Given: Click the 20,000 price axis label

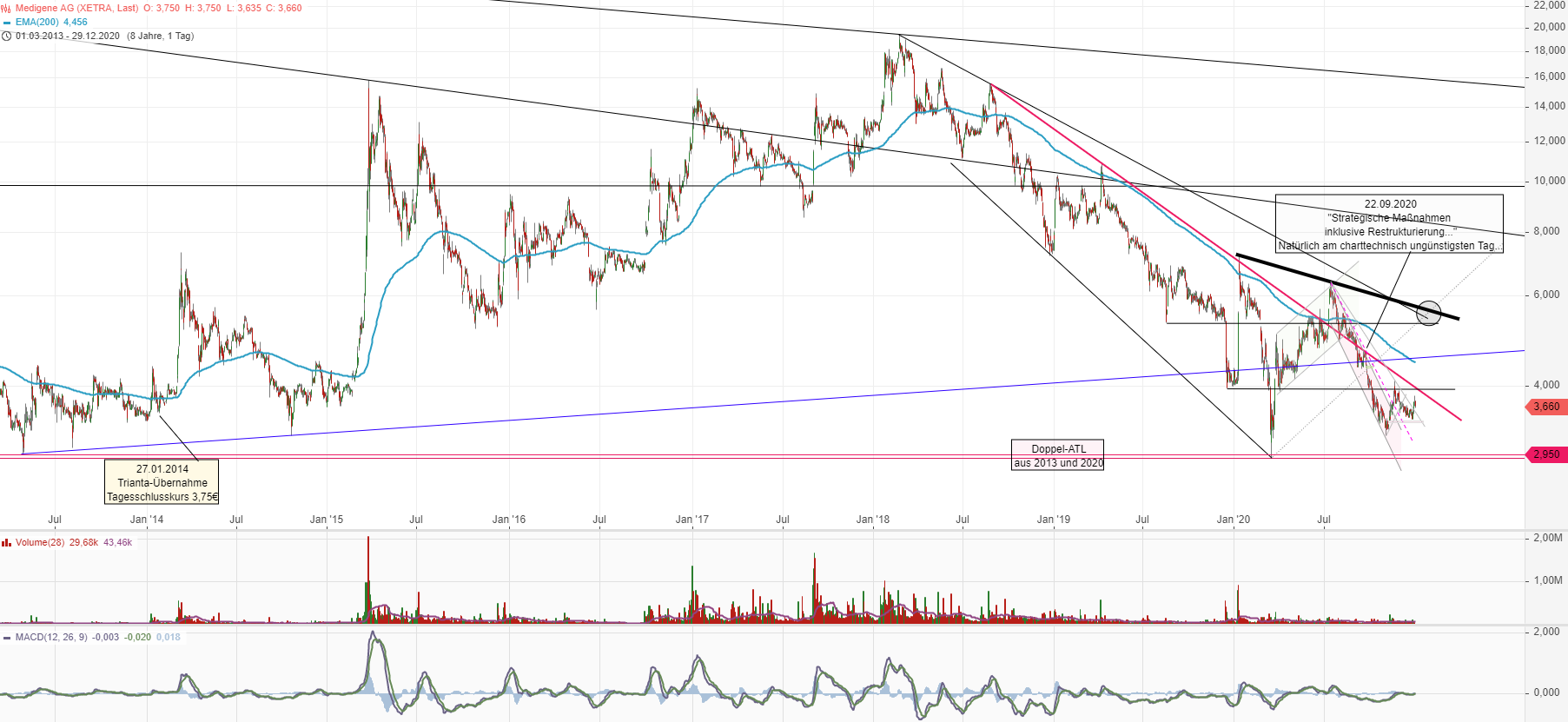Looking at the screenshot, I should tap(1549, 27).
